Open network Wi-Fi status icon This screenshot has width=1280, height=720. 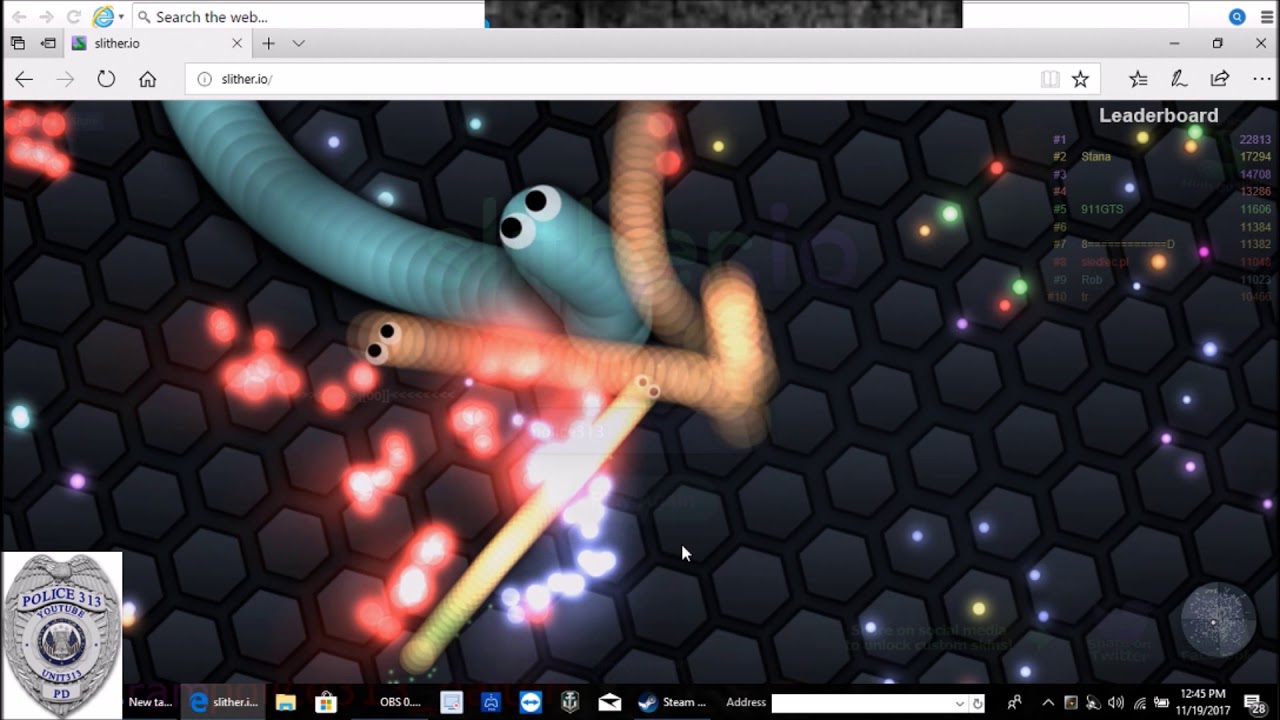pos(1139,703)
